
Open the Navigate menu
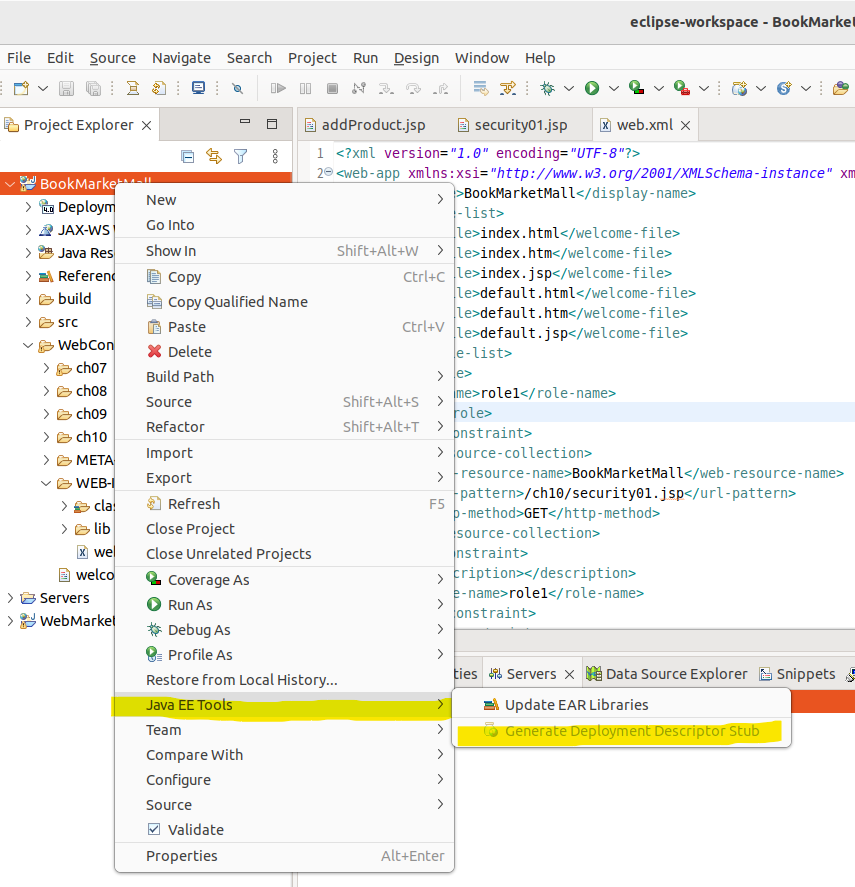181,58
